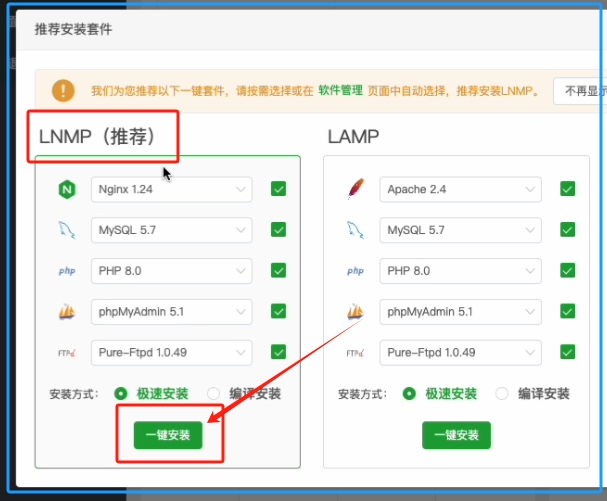The width and height of the screenshot is (607, 501).
Task: Uncheck the Apache 2.4 checkbox
Action: tap(568, 189)
